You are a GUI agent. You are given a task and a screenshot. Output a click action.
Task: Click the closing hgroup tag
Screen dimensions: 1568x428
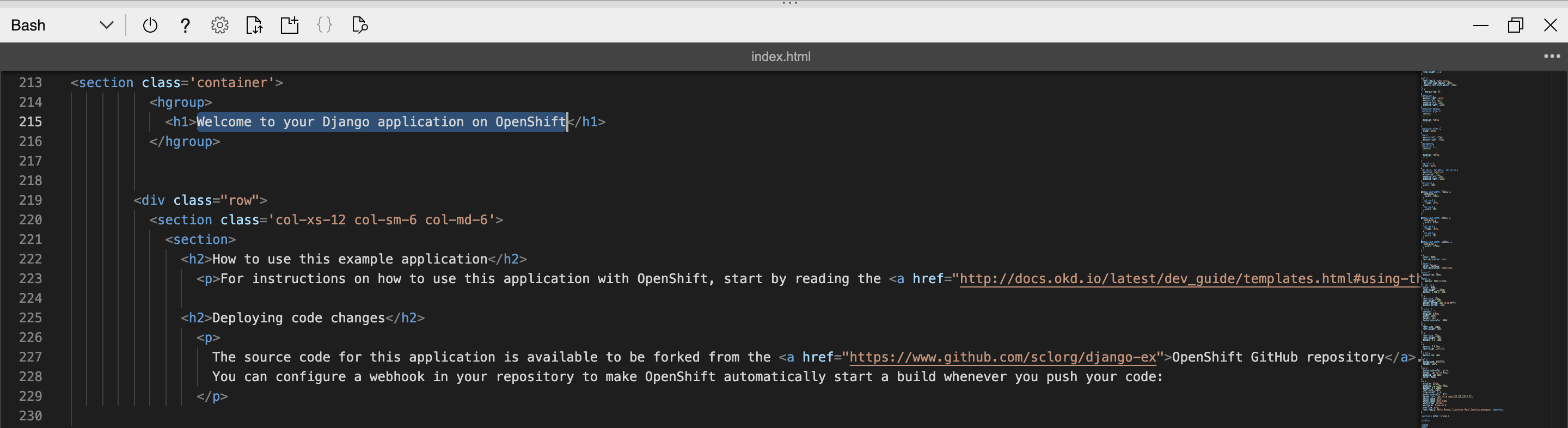tap(185, 141)
